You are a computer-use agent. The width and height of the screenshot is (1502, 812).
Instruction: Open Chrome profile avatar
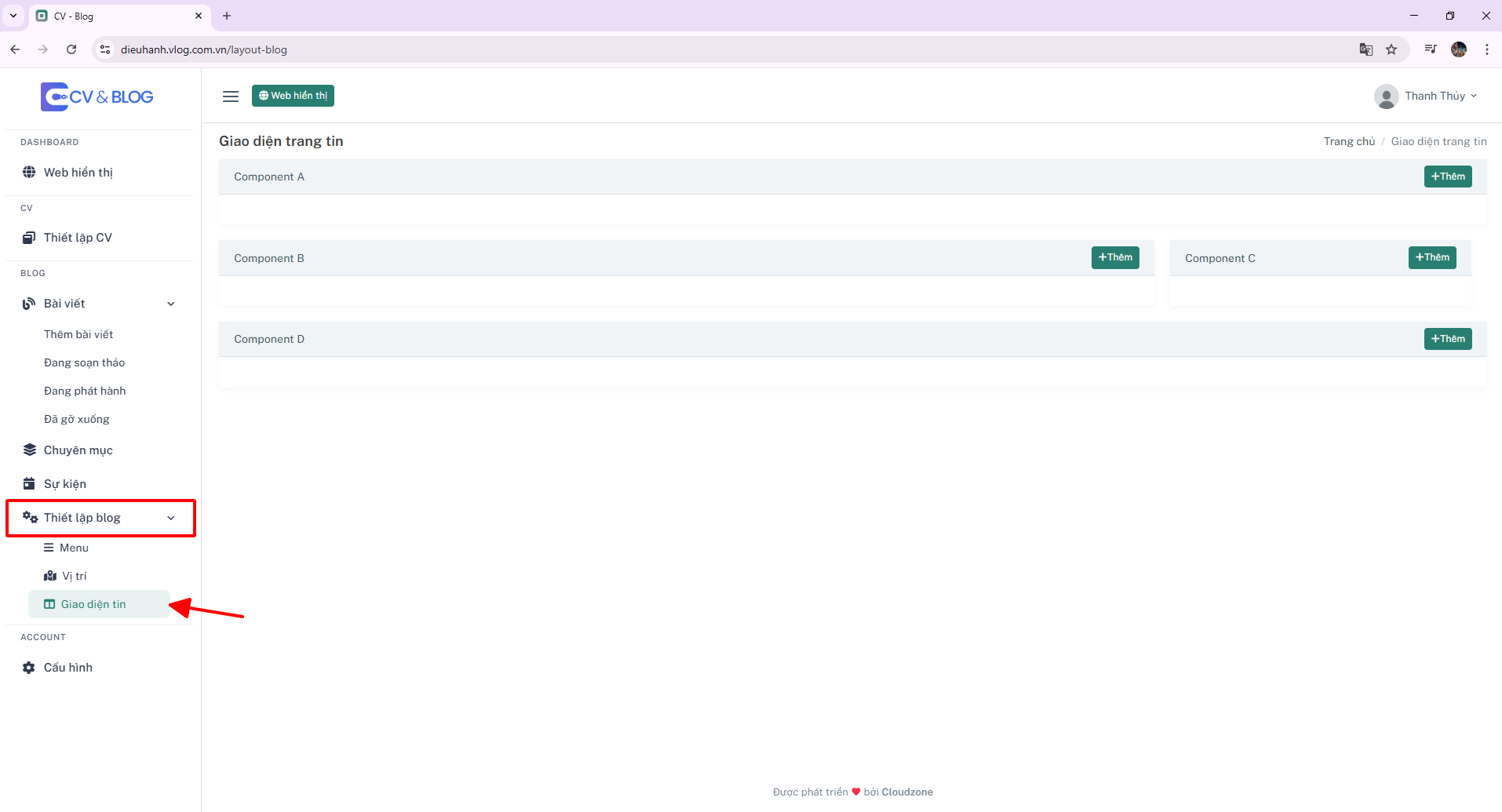(1459, 49)
